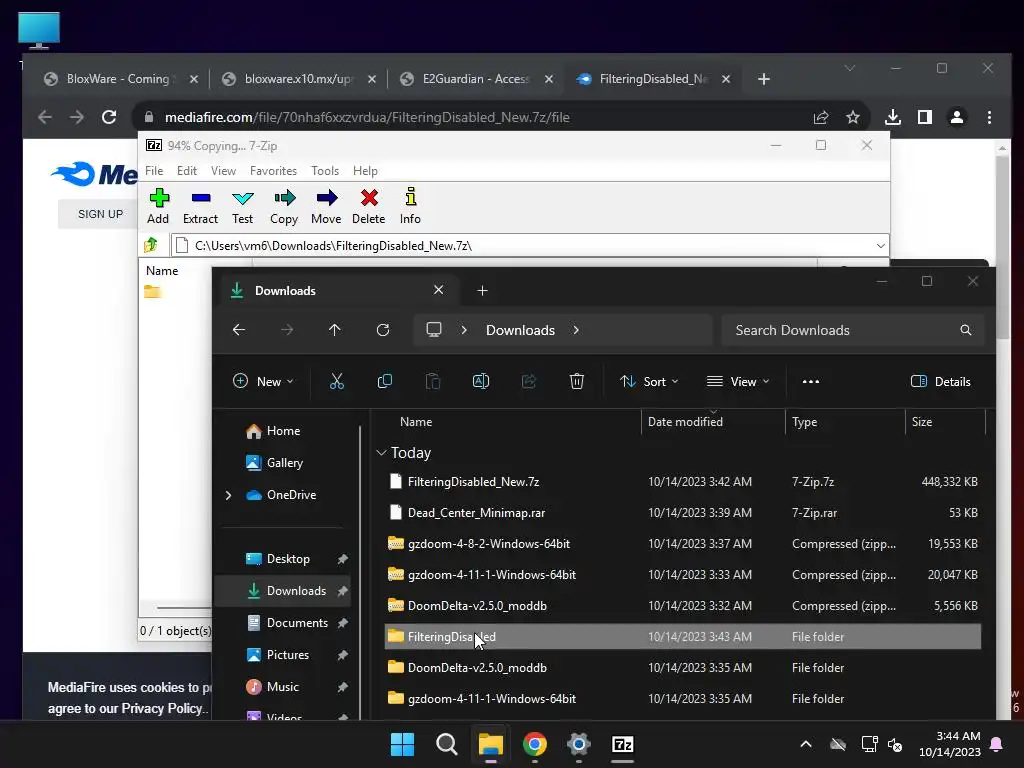Click the Cut icon in Explorer toolbar

(337, 381)
